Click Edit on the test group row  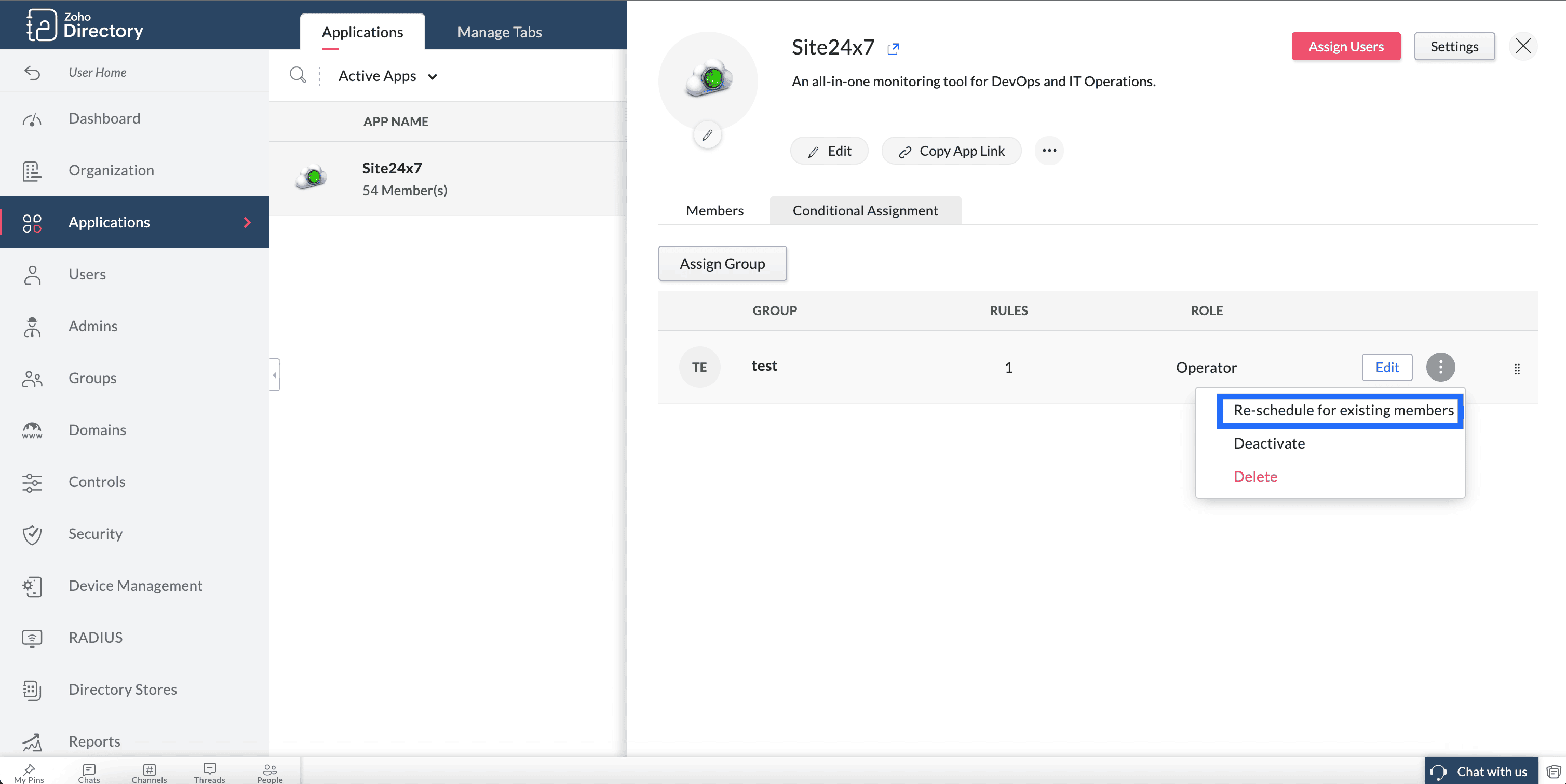(1387, 367)
